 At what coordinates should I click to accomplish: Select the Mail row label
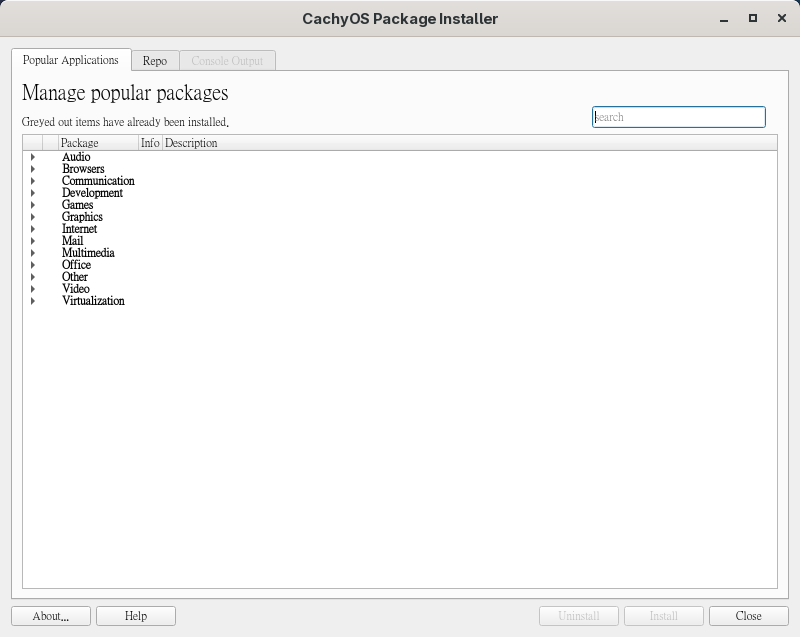pyautogui.click(x=72, y=241)
